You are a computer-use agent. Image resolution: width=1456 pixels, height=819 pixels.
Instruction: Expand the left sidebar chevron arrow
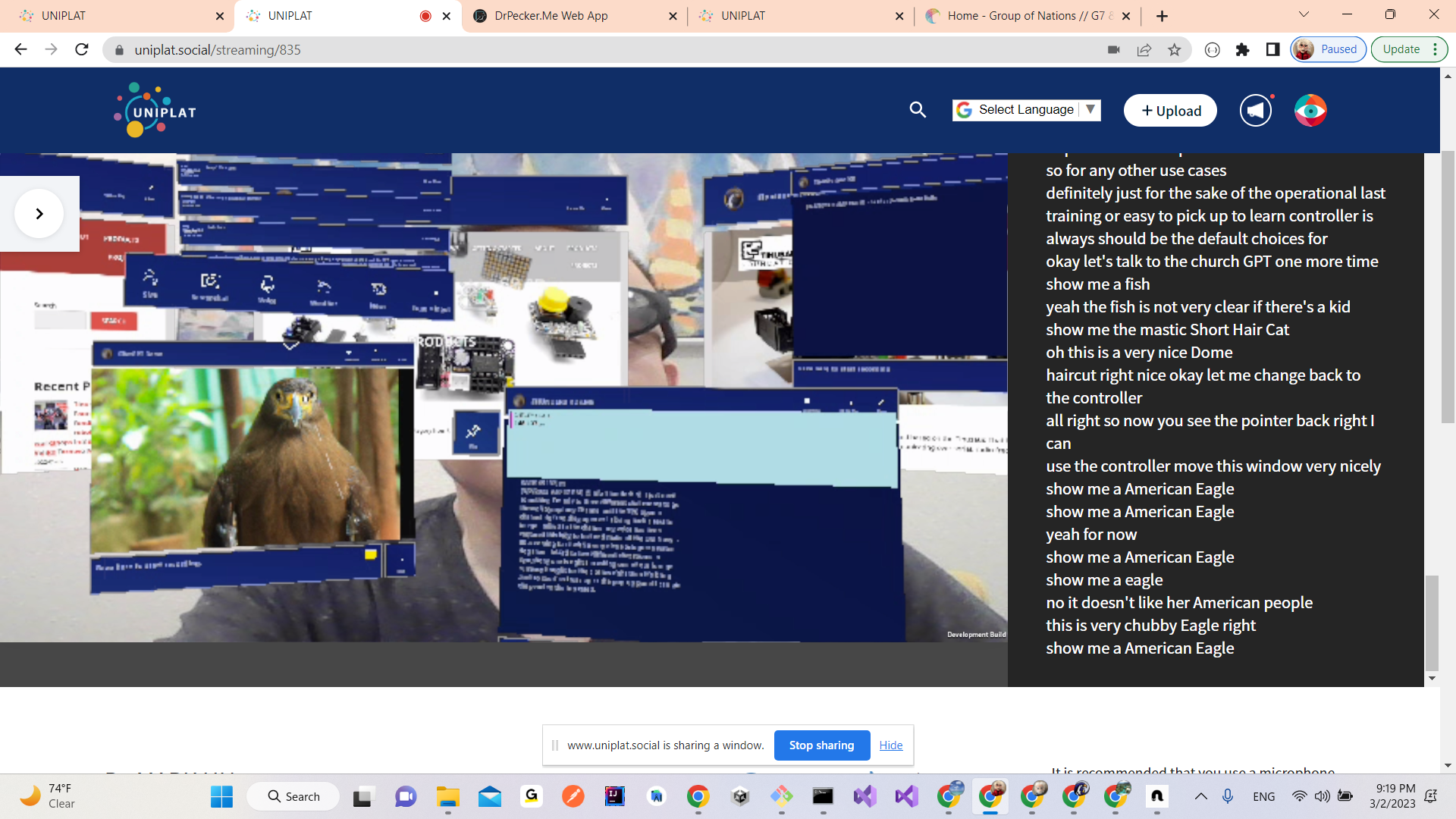pos(39,214)
